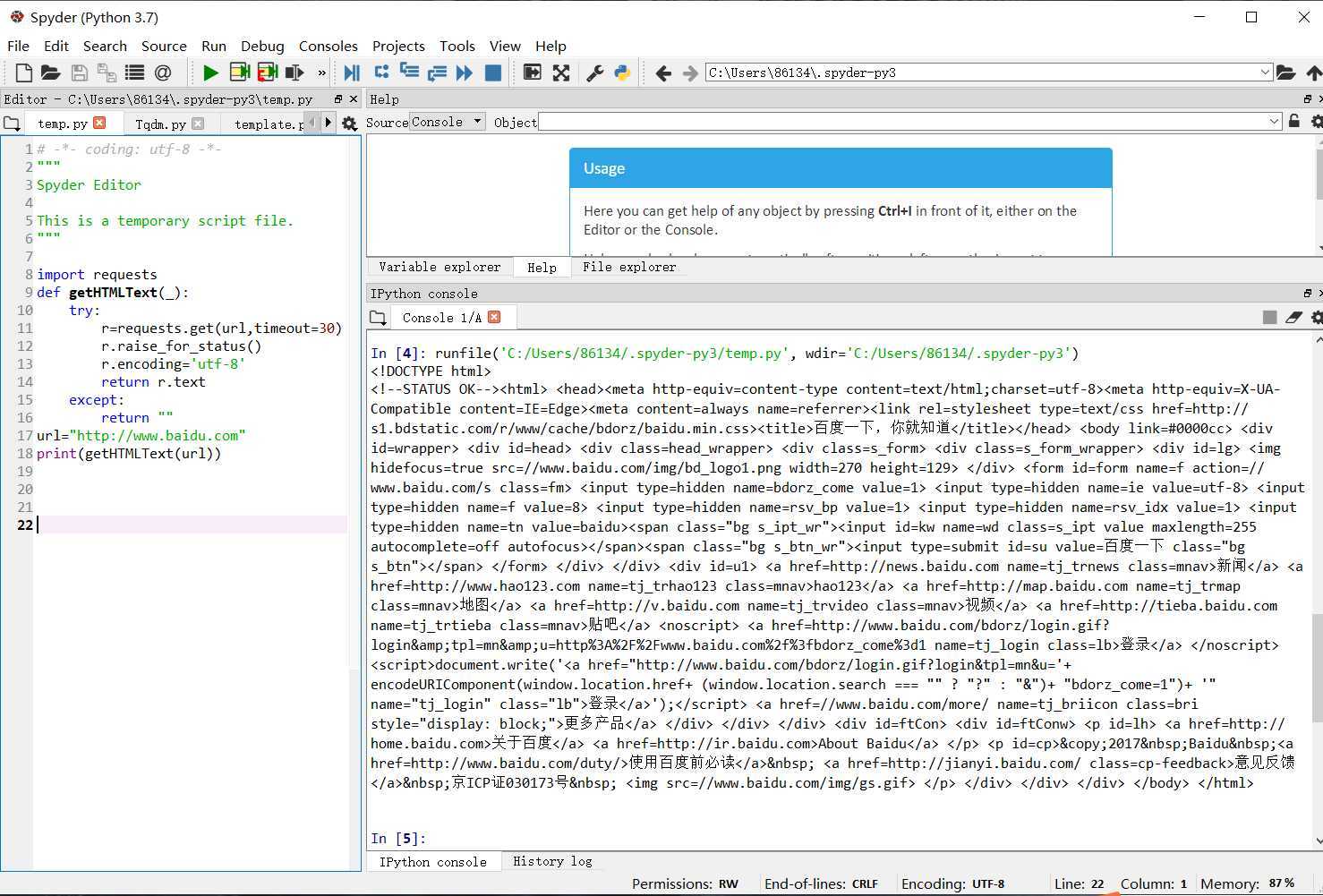Viewport: 1323px width, 896px height.
Task: Open the Consoles menu
Action: click(328, 46)
